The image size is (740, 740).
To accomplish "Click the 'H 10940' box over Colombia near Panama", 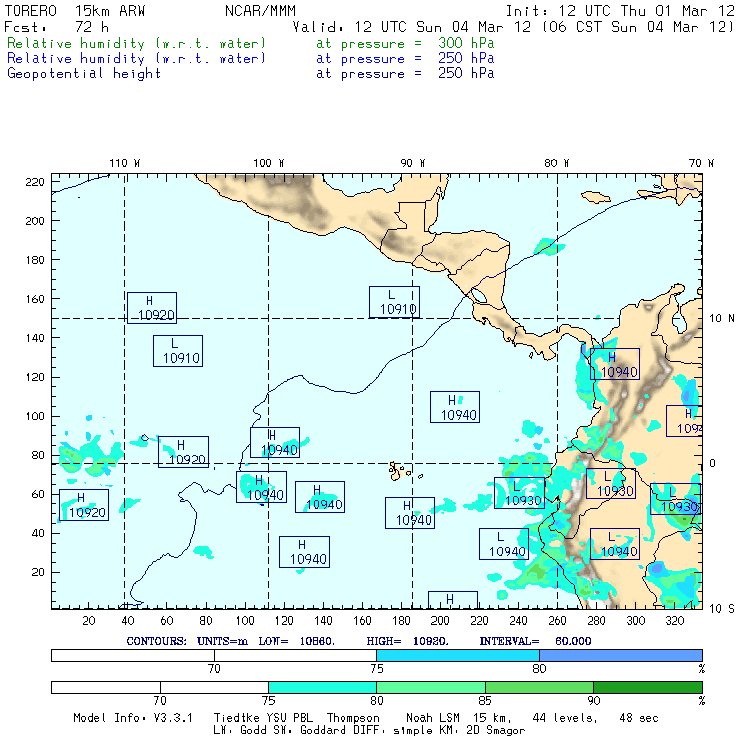I will 615,364.
